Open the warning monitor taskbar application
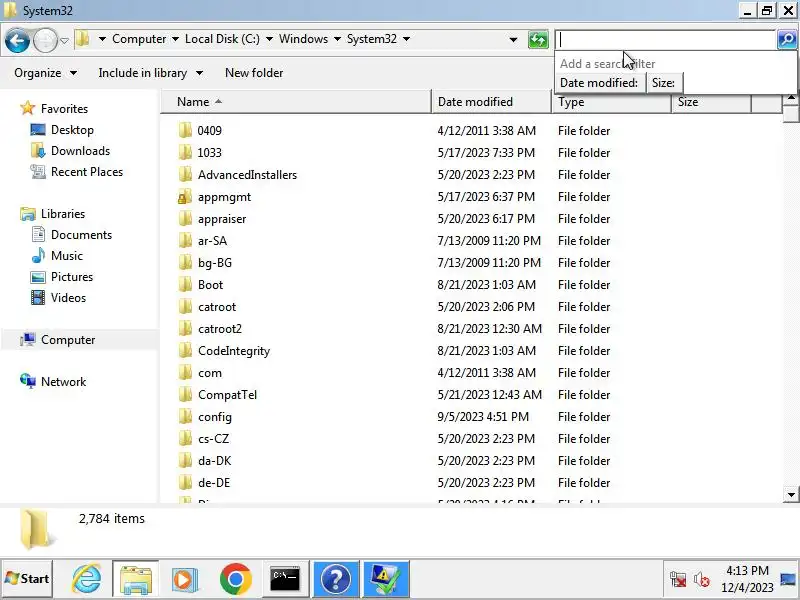This screenshot has width=800, height=600. (x=386, y=579)
